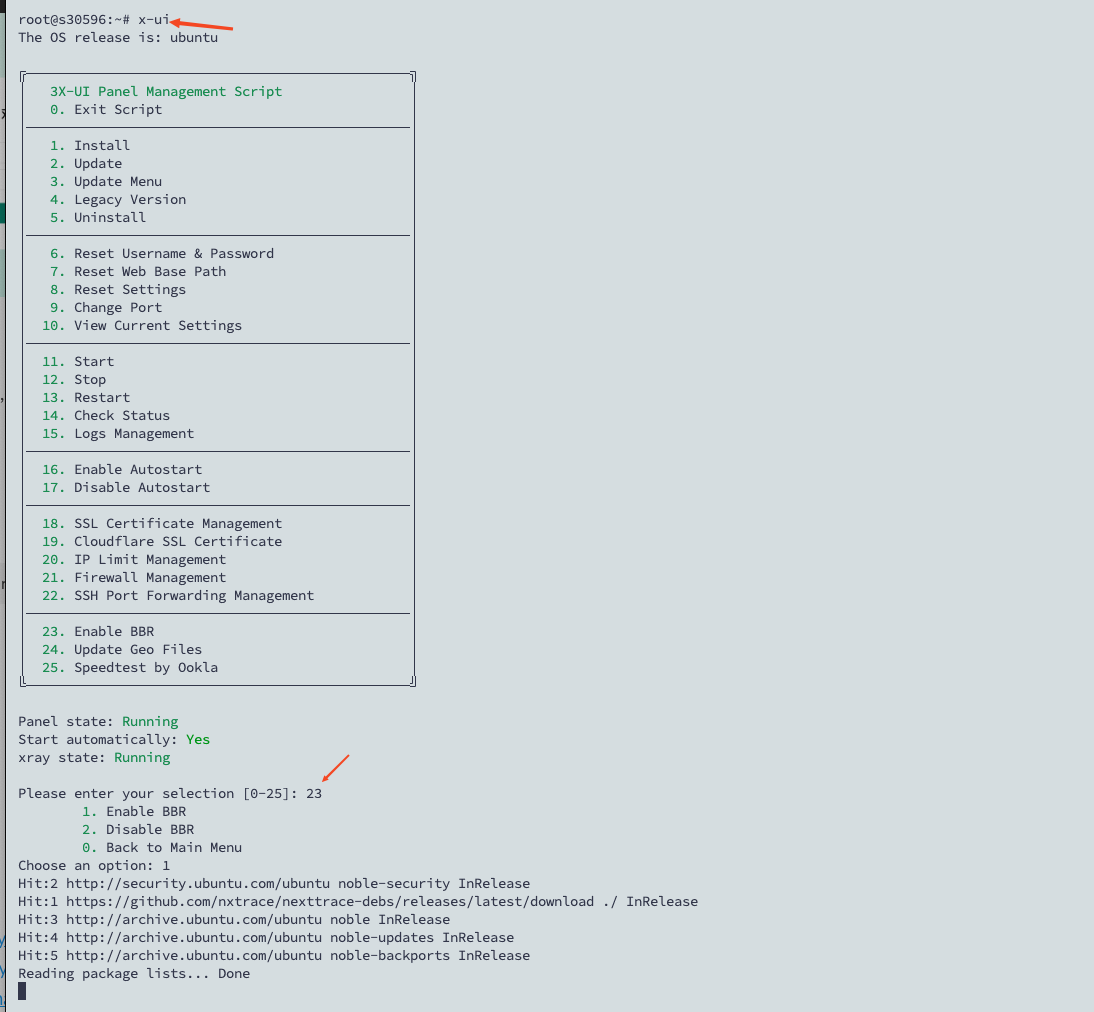Select the Change Port option
This screenshot has width=1094, height=1012.
(117, 307)
